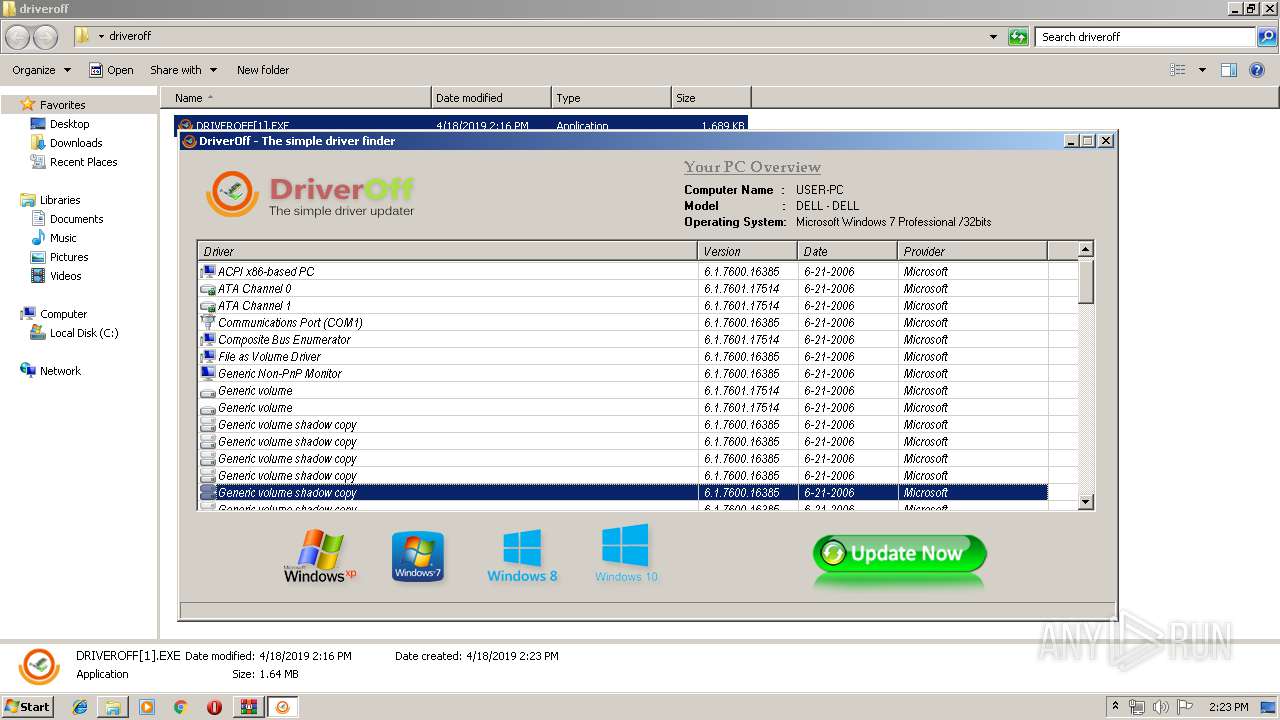The width and height of the screenshot is (1280, 720).
Task: Open Local Disk (C:)
Action: pos(84,333)
